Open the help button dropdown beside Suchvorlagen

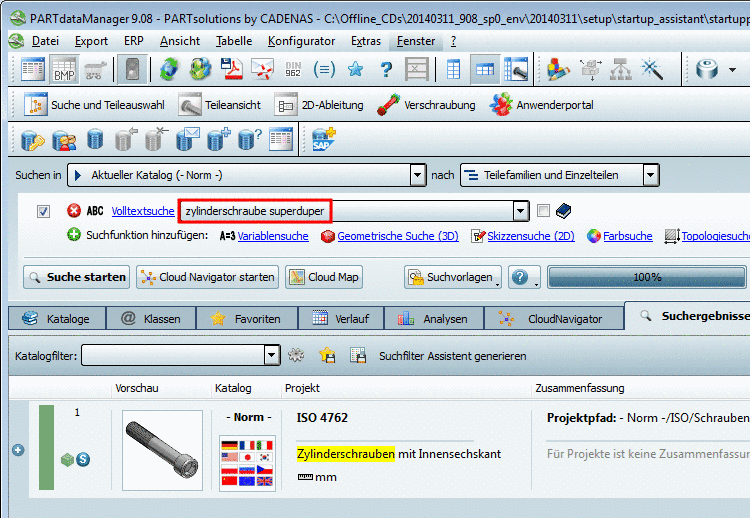(x=524, y=277)
